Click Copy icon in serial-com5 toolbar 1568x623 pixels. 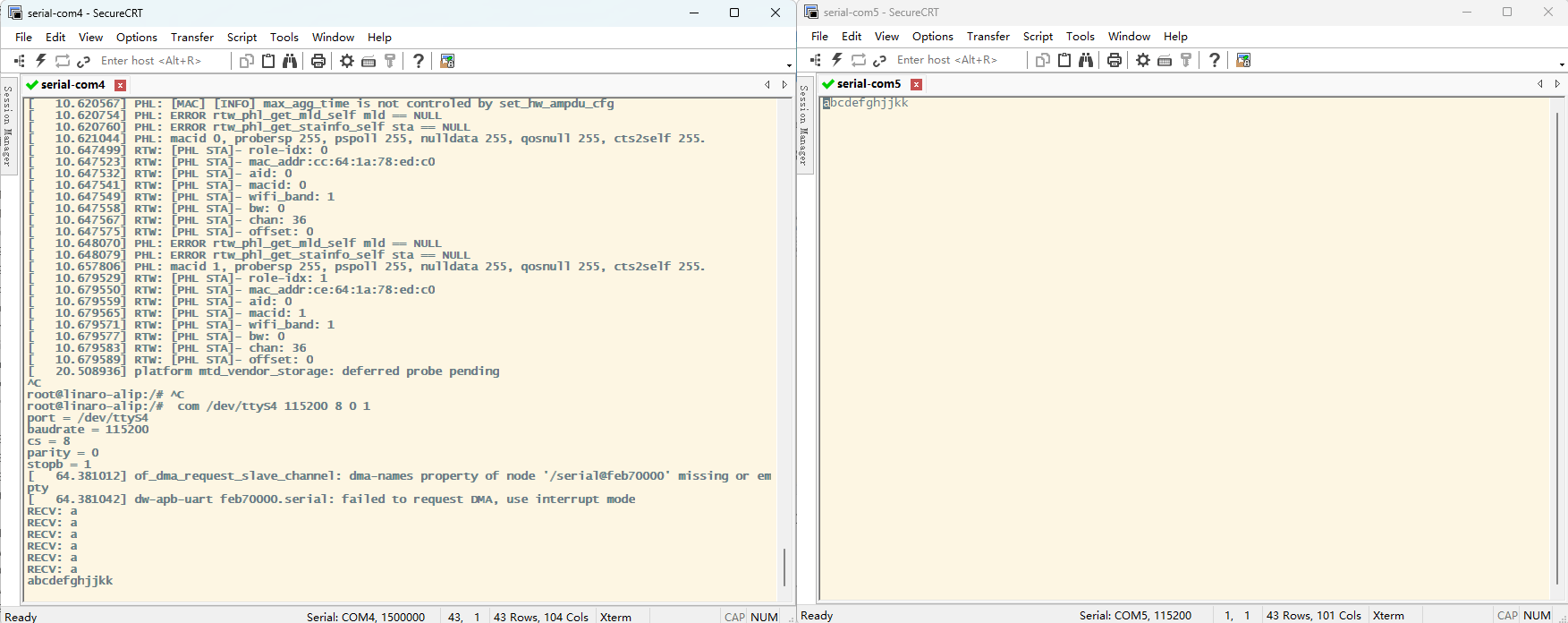tap(1043, 60)
